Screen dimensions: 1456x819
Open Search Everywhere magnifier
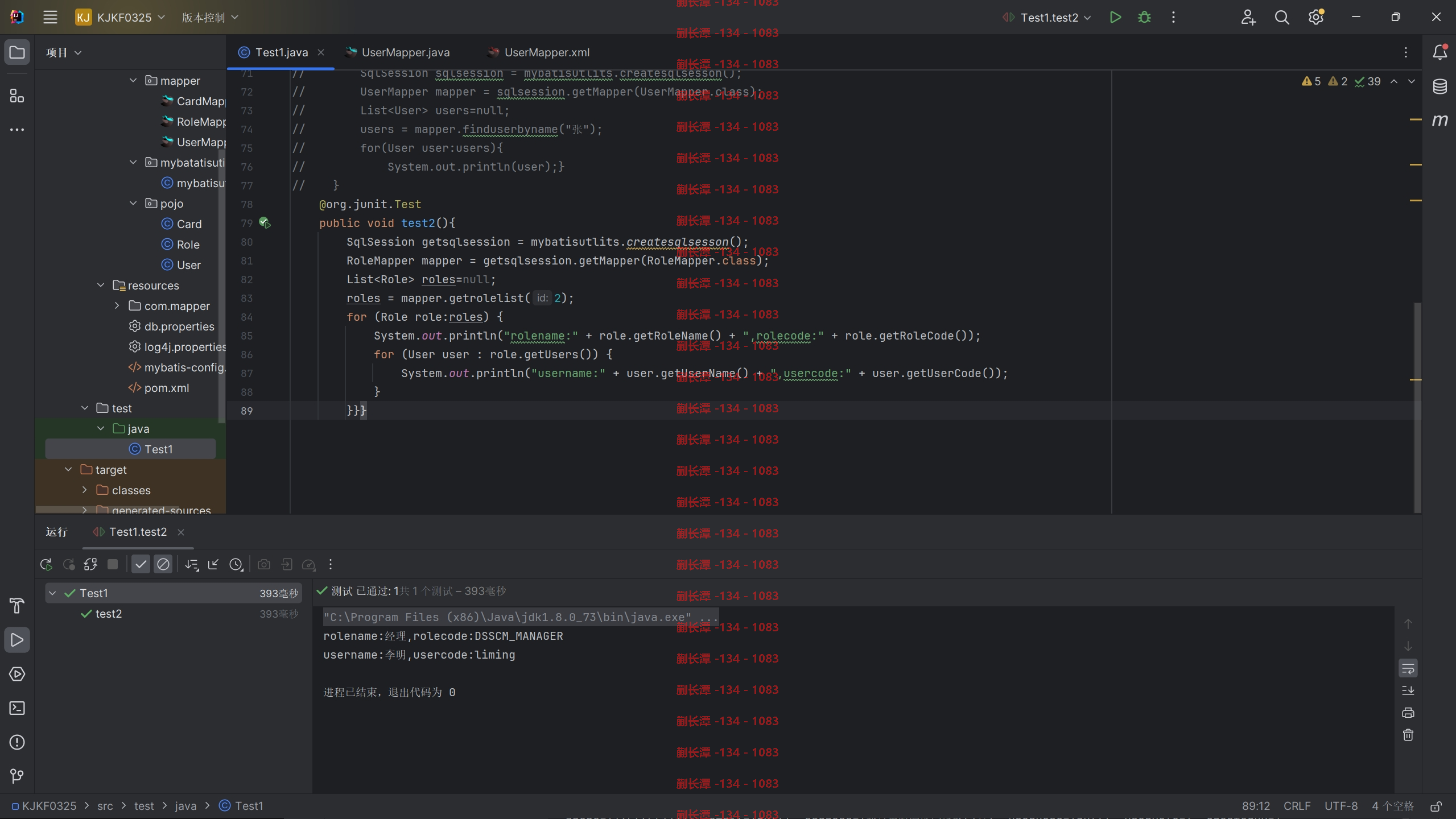click(1282, 17)
